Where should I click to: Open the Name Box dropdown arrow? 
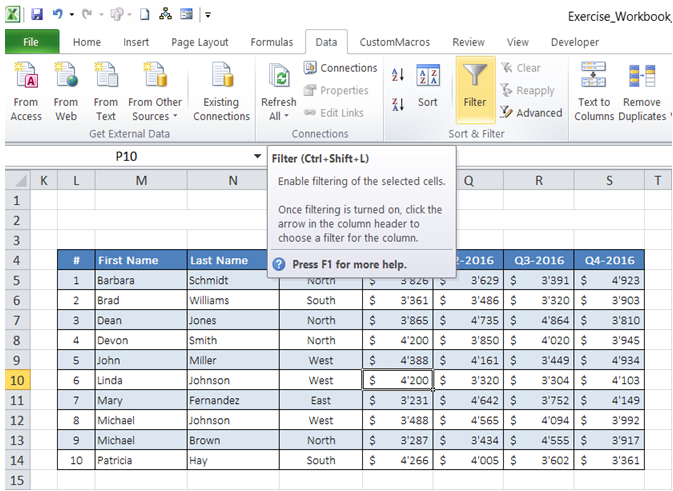click(257, 157)
